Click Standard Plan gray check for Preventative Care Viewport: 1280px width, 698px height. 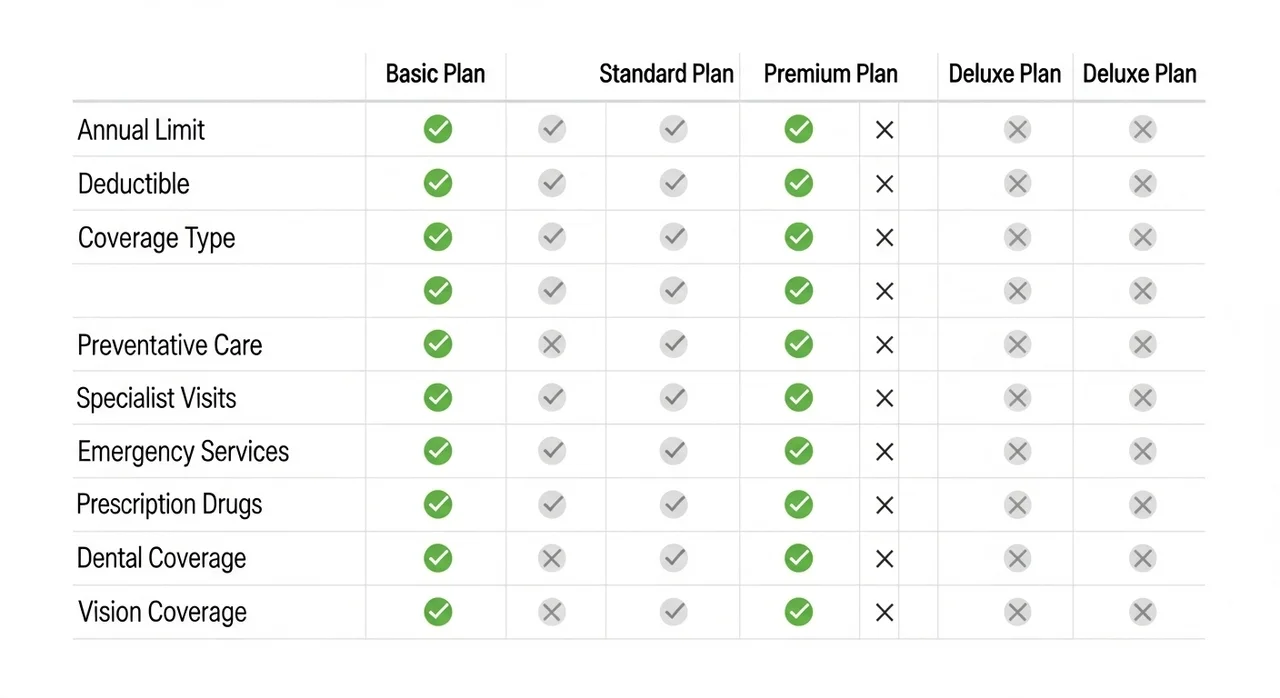tap(673, 345)
